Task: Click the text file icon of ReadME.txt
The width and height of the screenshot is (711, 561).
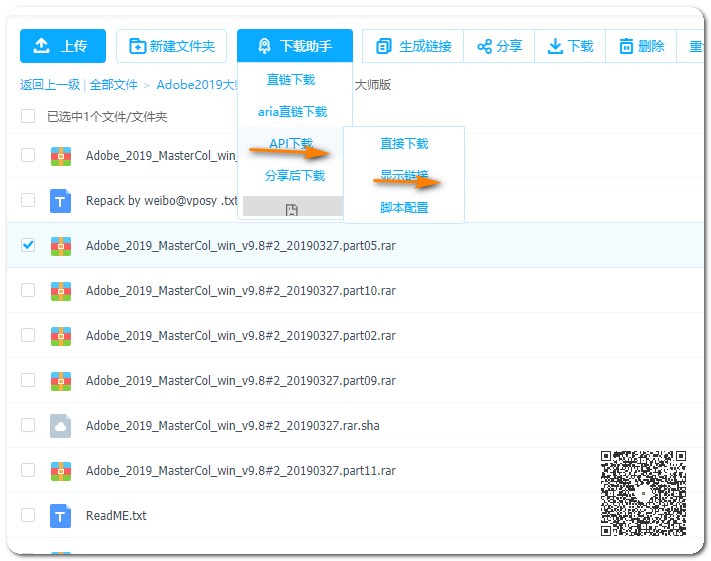Action: click(x=60, y=516)
